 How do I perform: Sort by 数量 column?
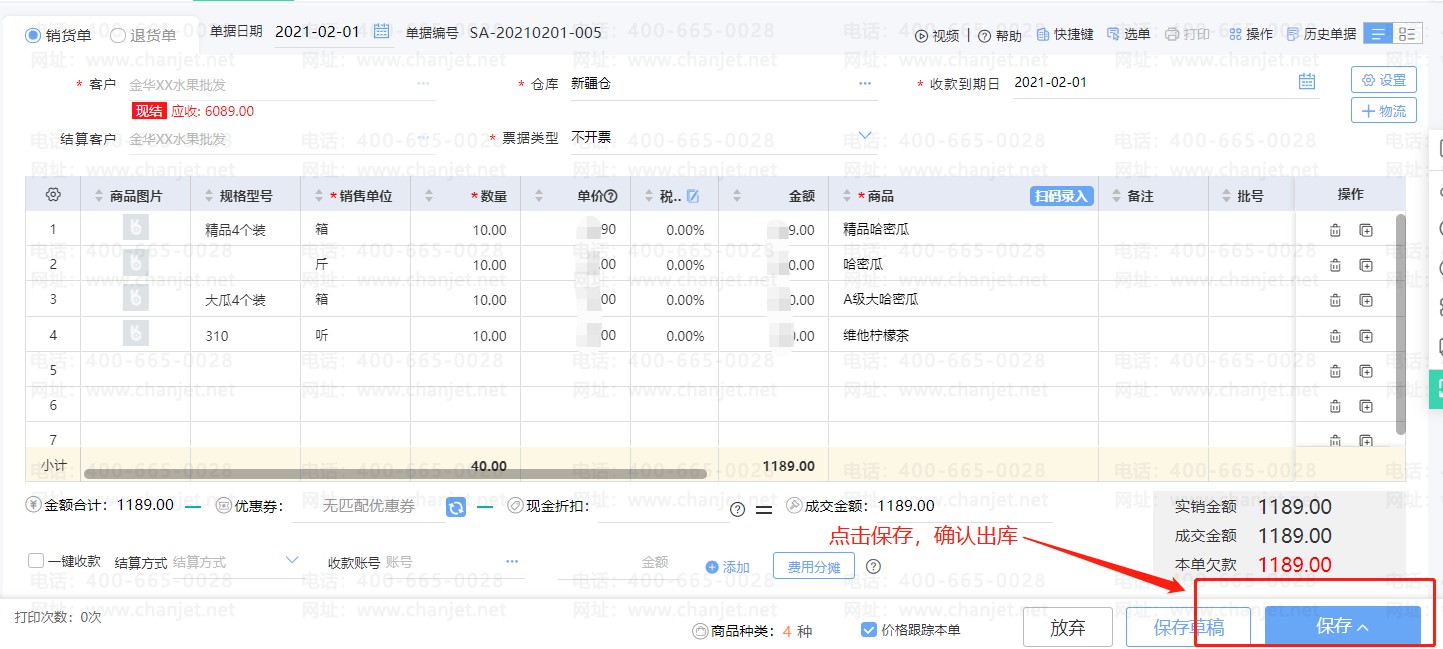click(x=429, y=196)
